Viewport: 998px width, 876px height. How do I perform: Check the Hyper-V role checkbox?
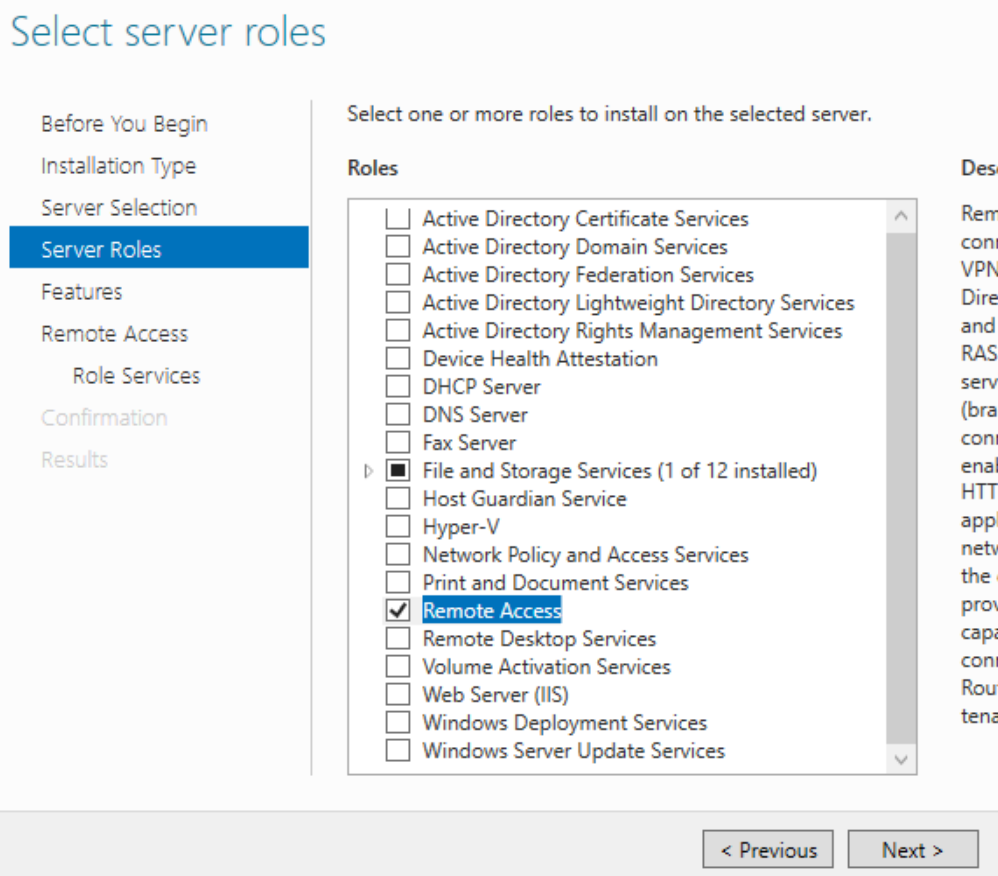pos(398,527)
